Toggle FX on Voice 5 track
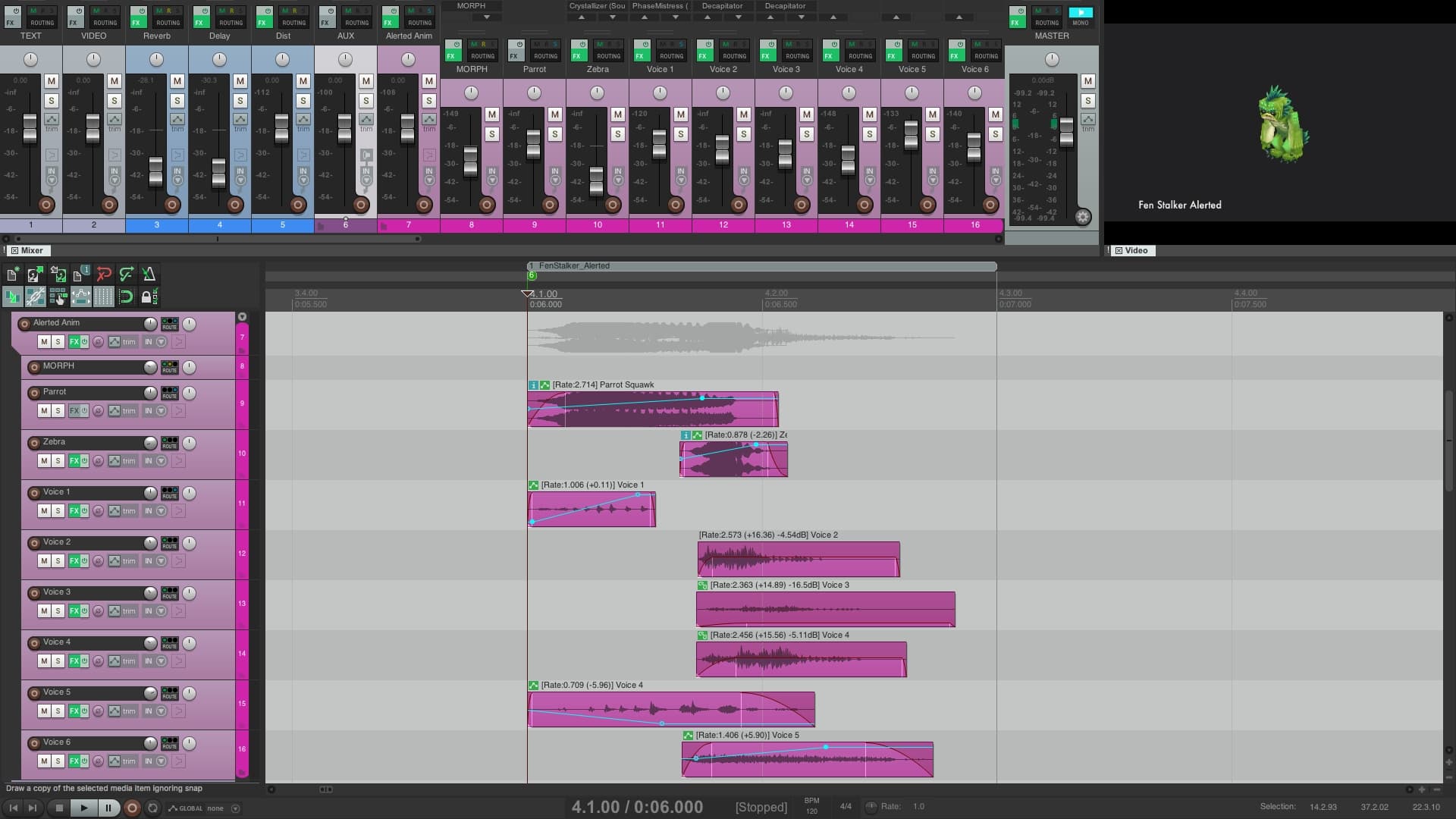This screenshot has height=819, width=1456. (x=74, y=711)
